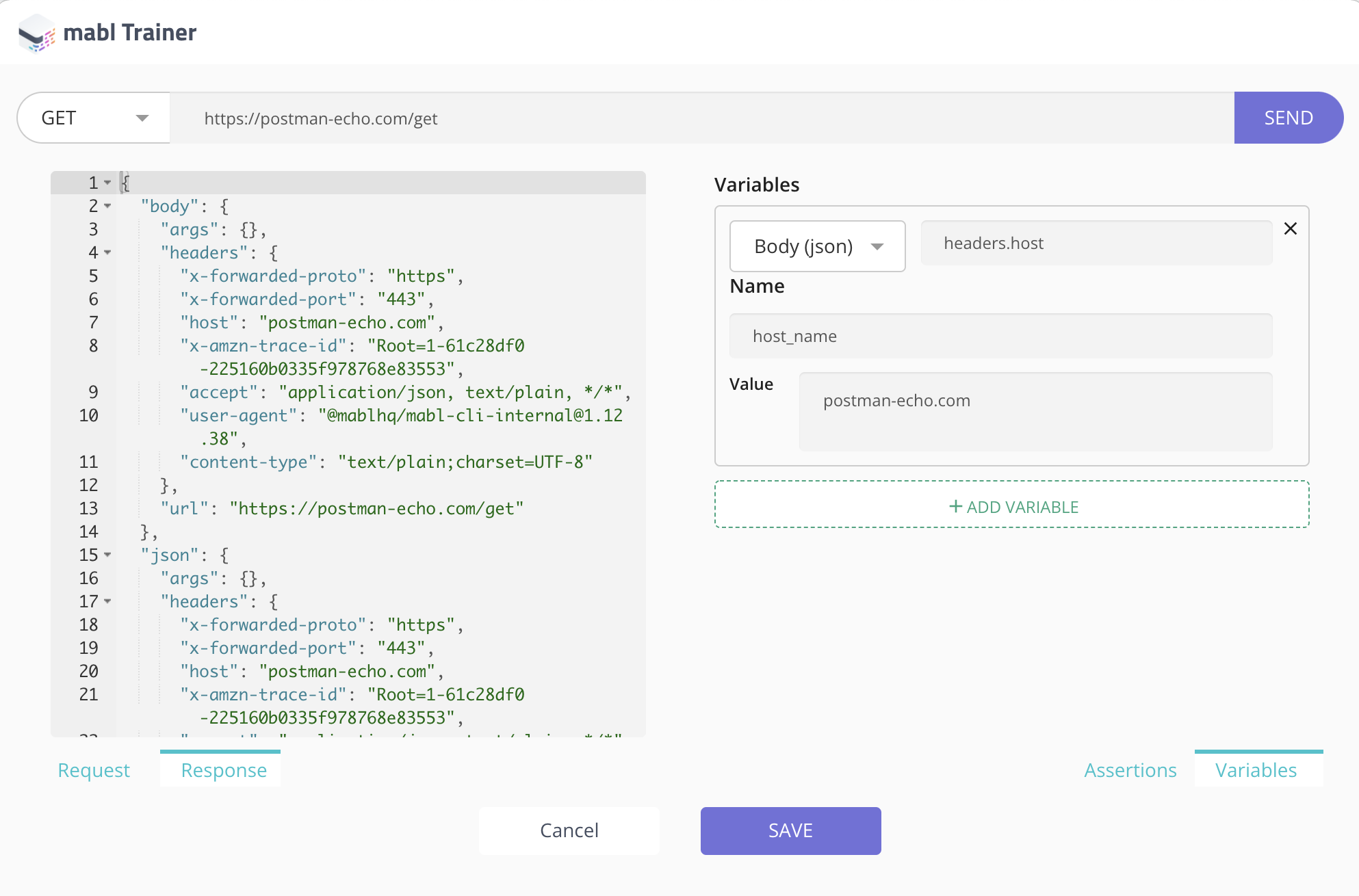
Task: Click "x-forwarded-port" on line 19
Action: (307, 648)
